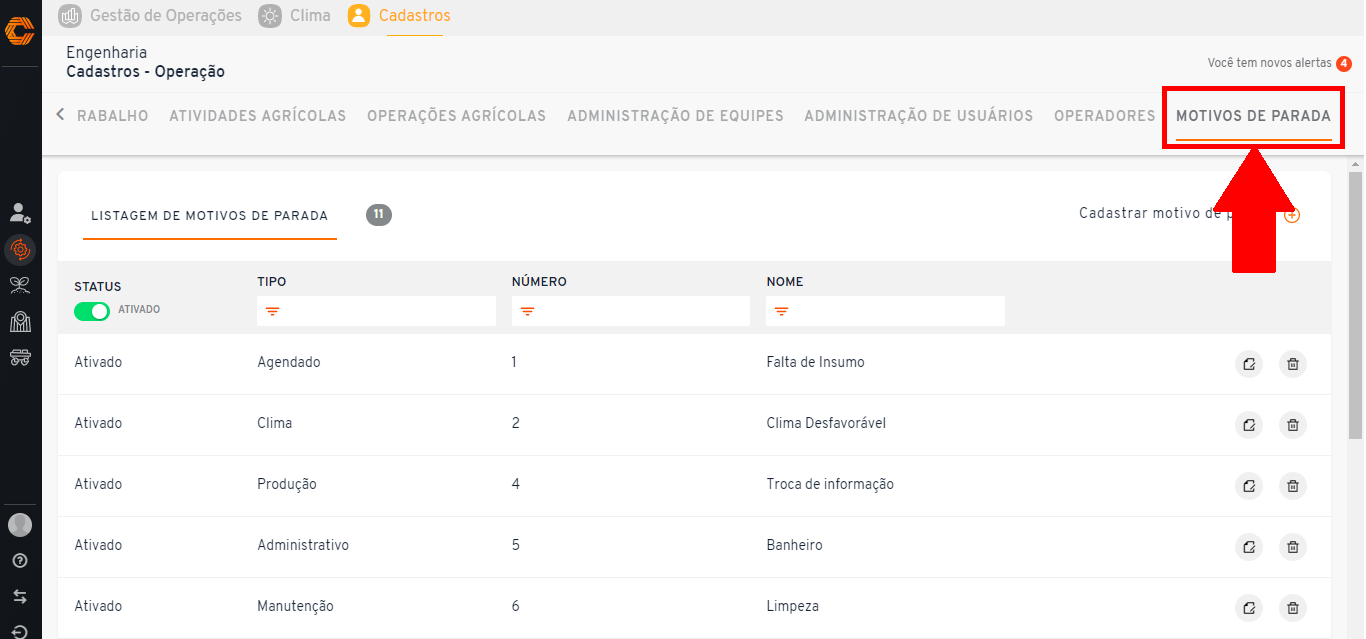Click the Clima type cell

pos(275,423)
